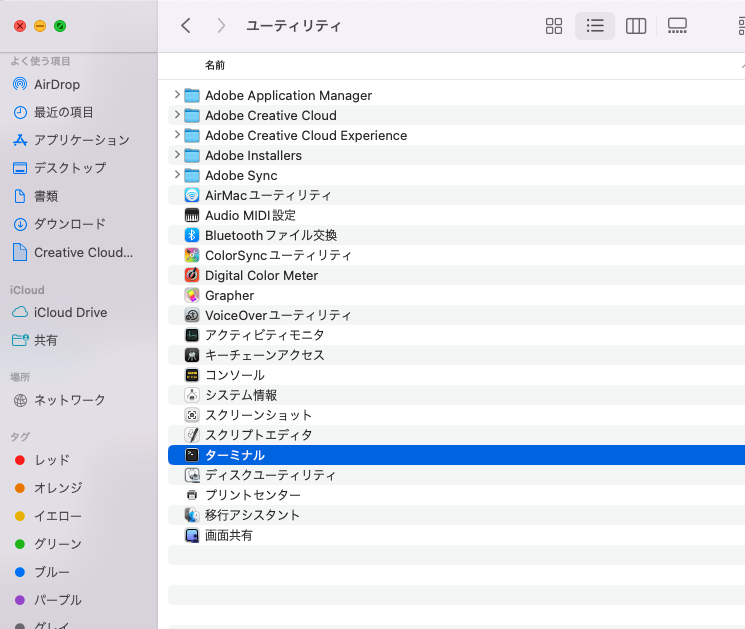Go forward with the right chevron button

tap(221, 26)
